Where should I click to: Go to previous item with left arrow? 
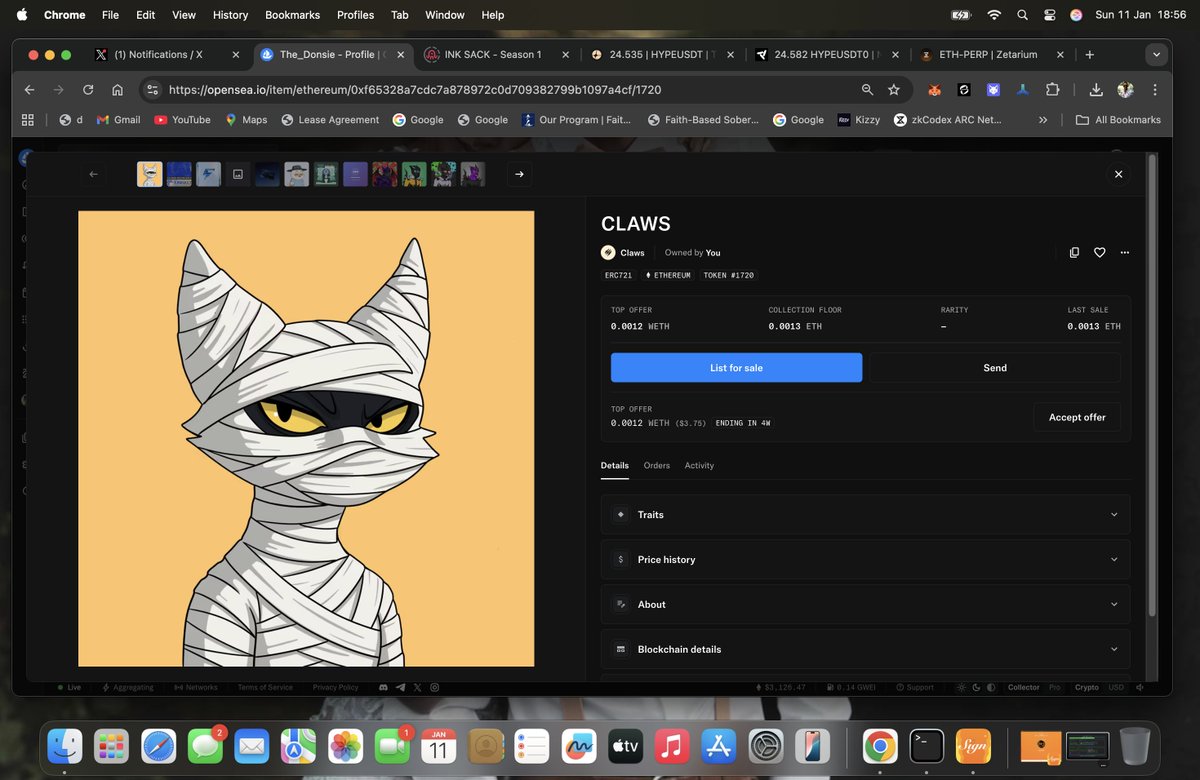click(x=94, y=174)
